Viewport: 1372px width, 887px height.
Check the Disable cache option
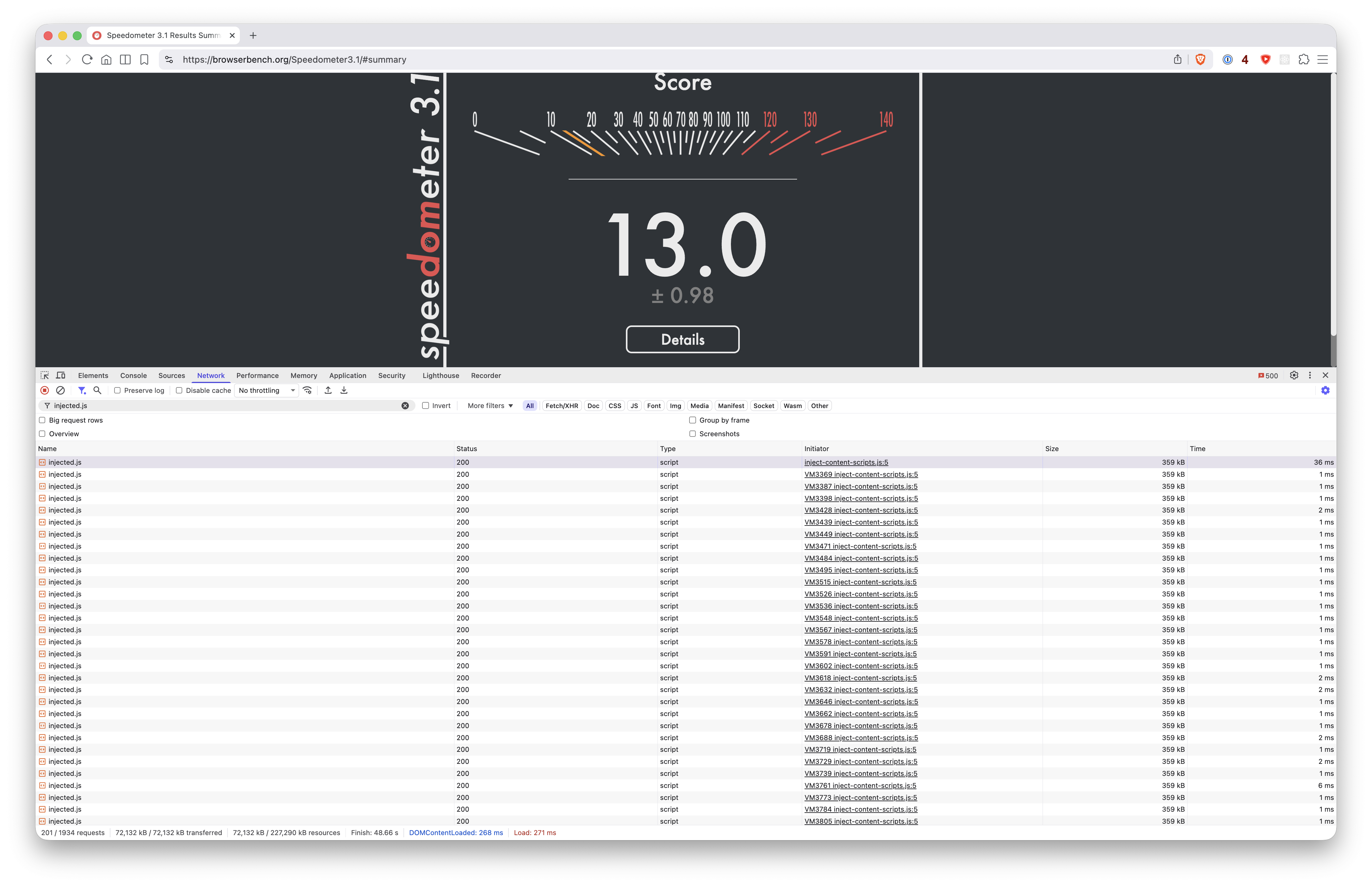click(x=179, y=391)
